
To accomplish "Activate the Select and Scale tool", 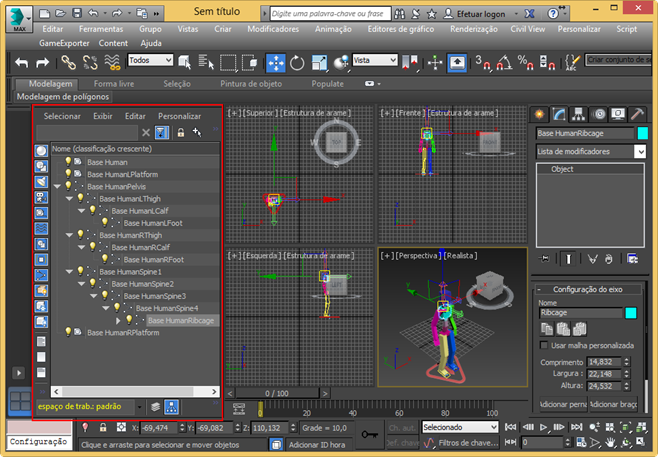I will [x=319, y=63].
